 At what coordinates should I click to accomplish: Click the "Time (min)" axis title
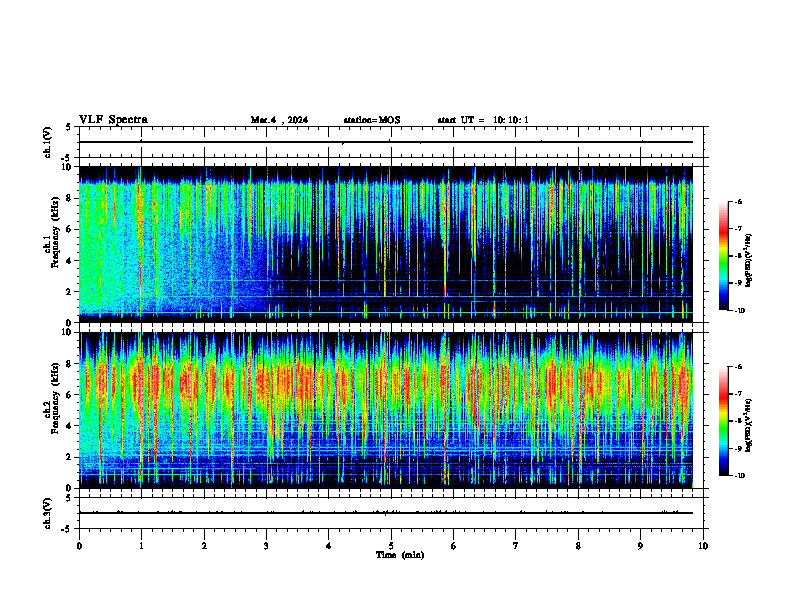(x=400, y=555)
